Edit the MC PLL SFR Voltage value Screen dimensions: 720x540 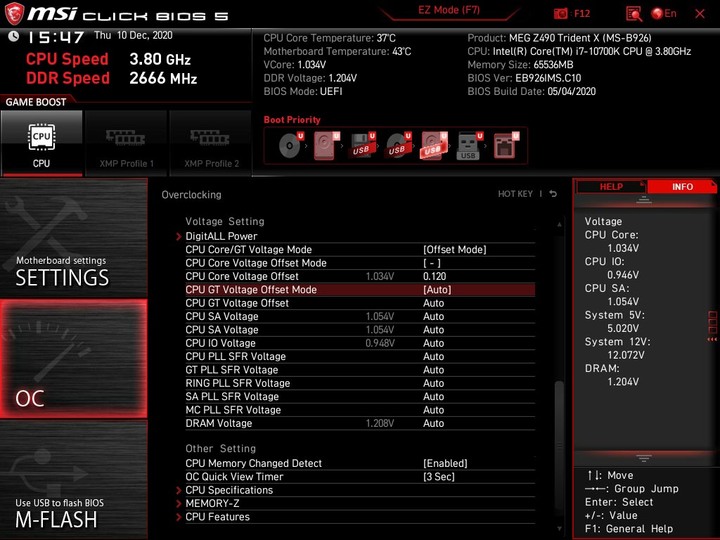[433, 410]
